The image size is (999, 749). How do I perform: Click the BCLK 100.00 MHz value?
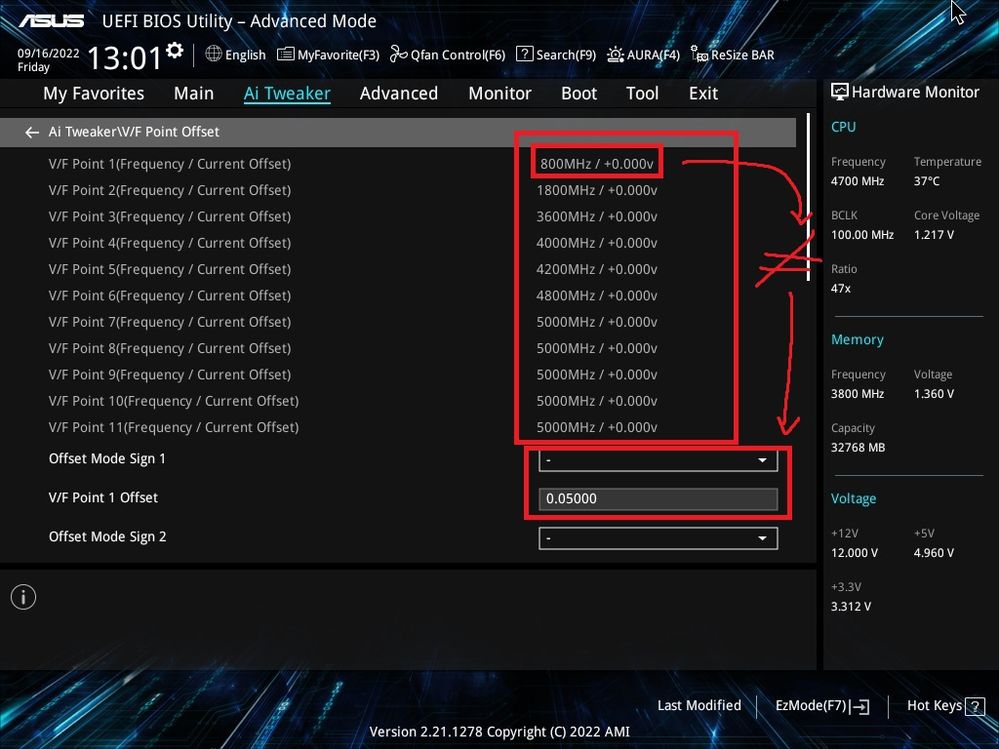click(862, 235)
